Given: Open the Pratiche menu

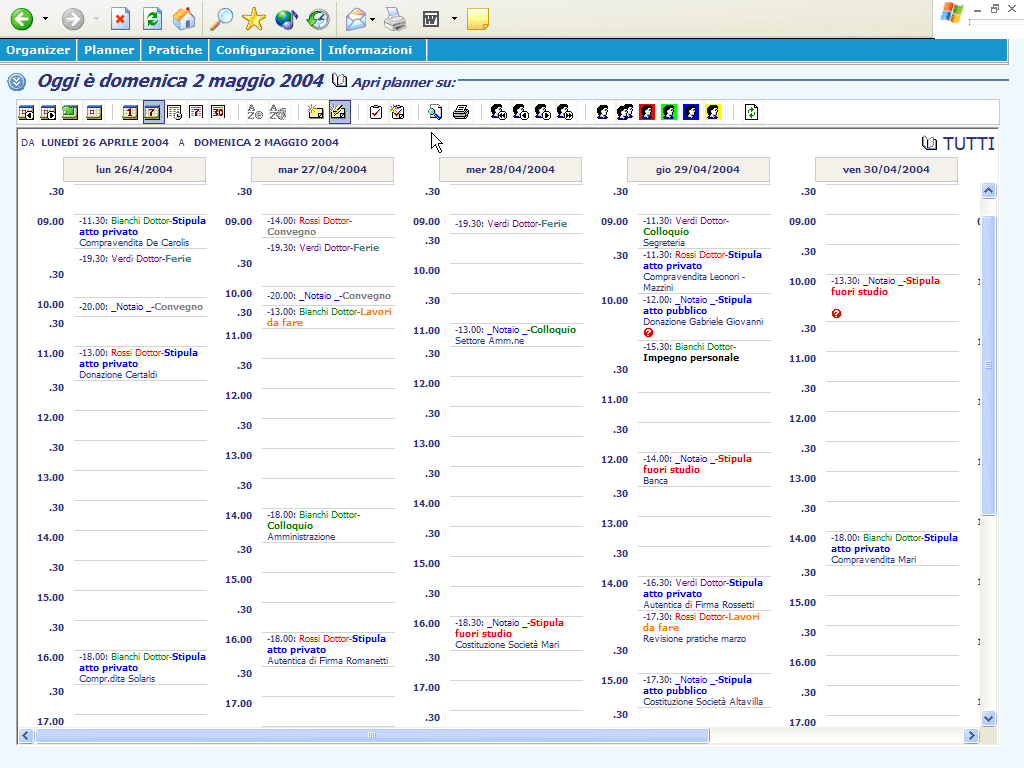Looking at the screenshot, I should [175, 50].
